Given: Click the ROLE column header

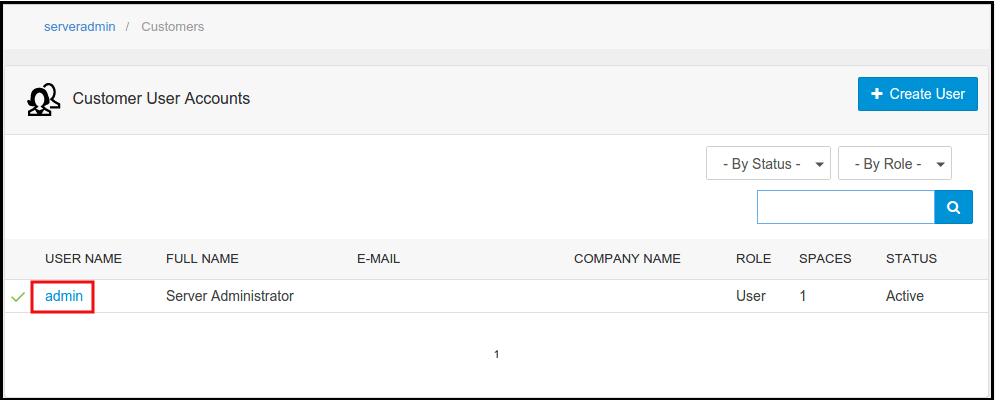Looking at the screenshot, I should [753, 259].
